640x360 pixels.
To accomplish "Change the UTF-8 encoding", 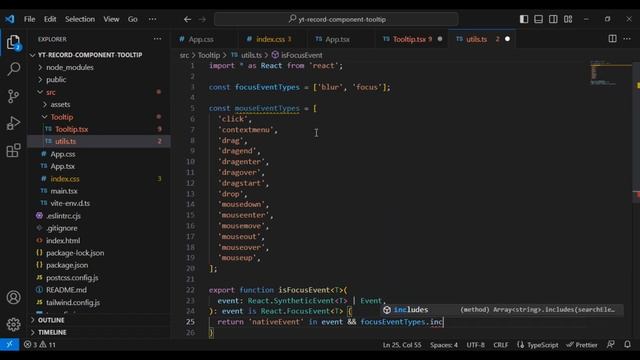I will click(x=476, y=345).
